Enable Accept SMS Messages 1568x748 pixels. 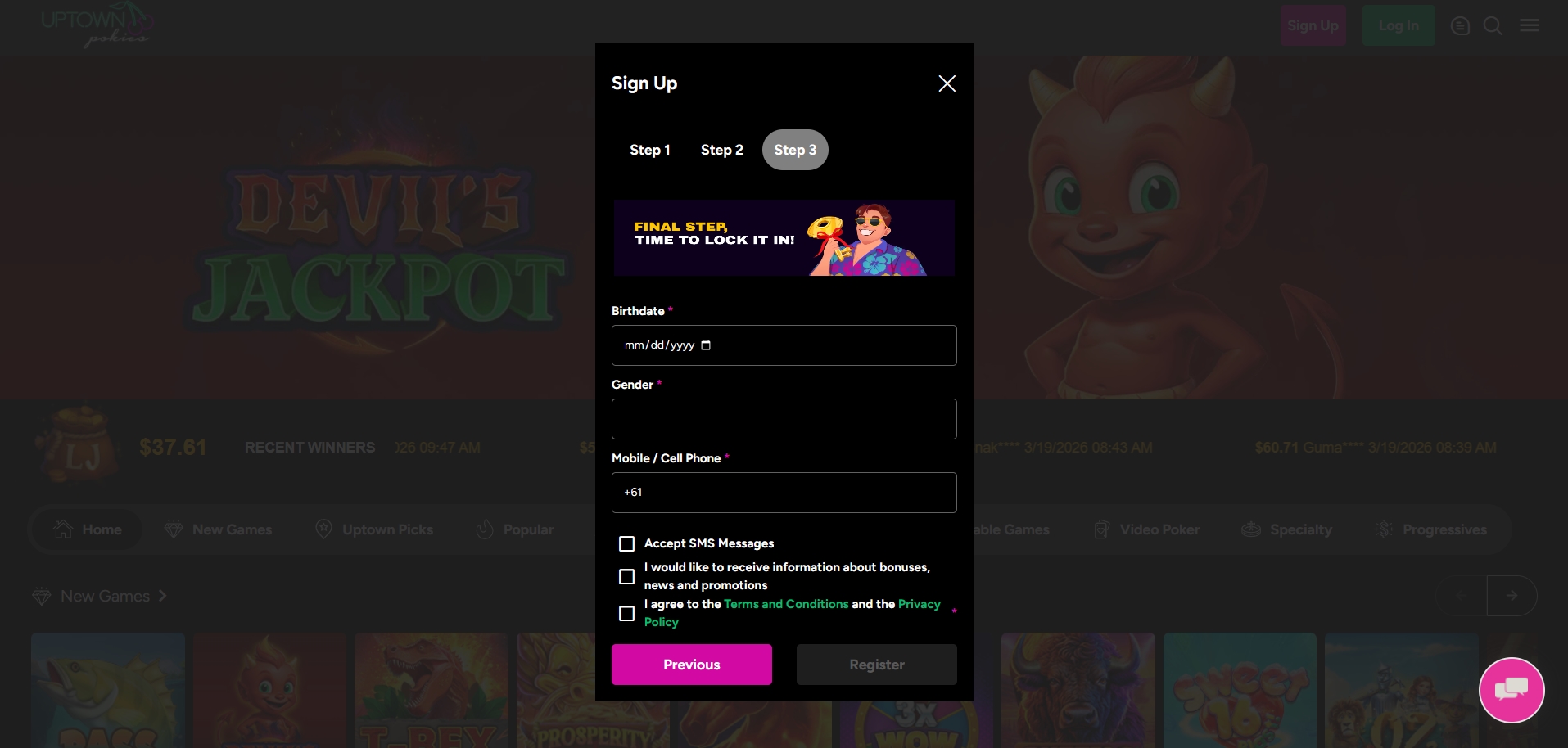627,543
